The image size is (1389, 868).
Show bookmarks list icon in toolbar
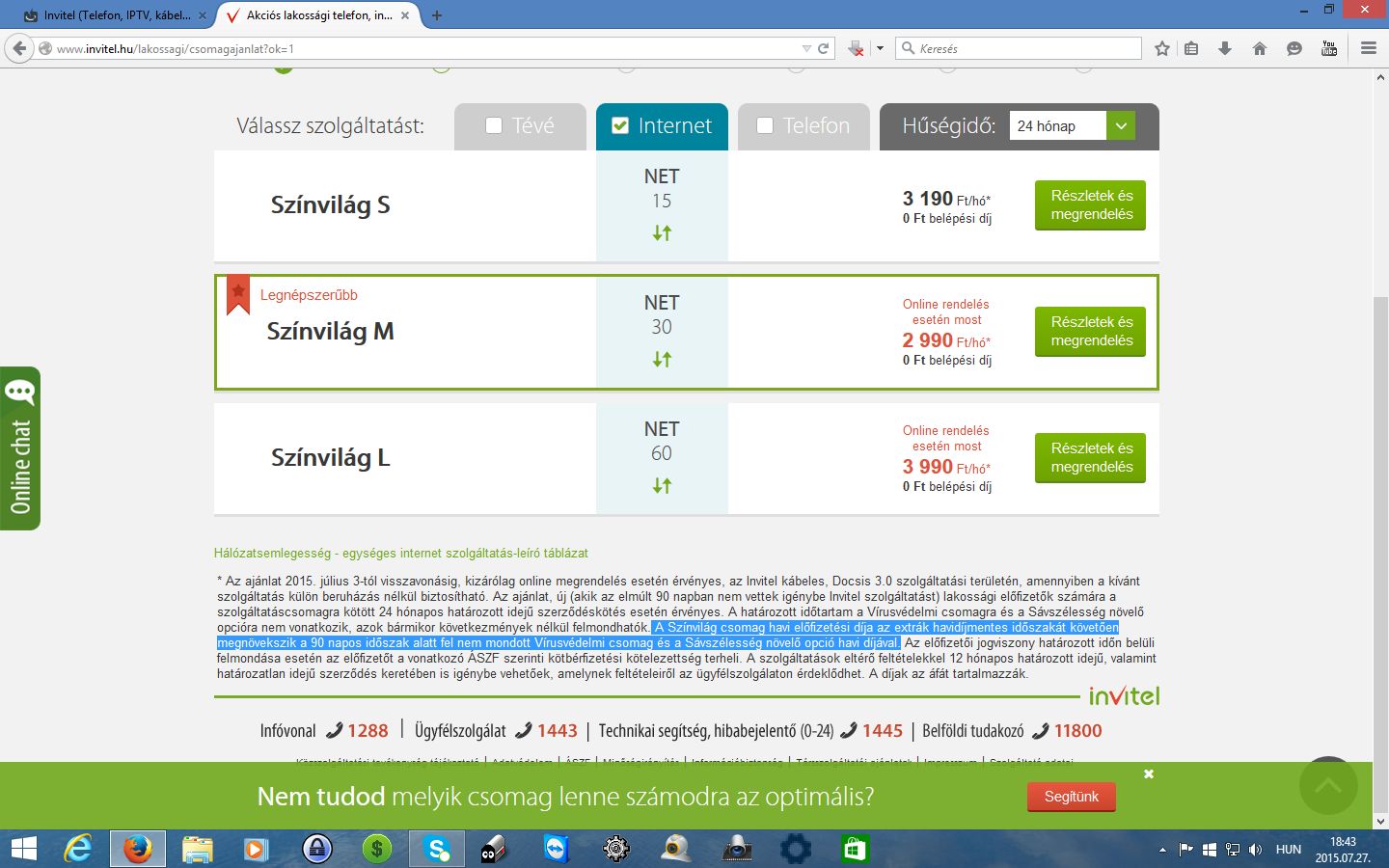(1192, 48)
